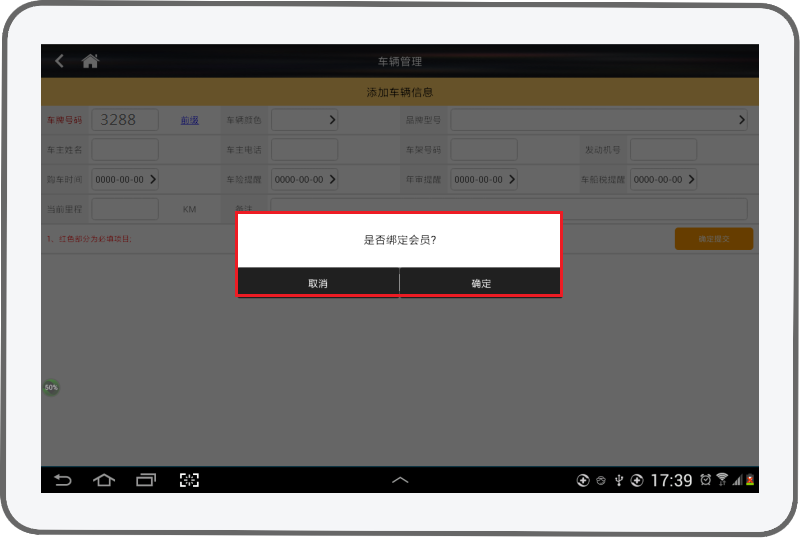The width and height of the screenshot is (800, 538).
Task: Open the 年审提醒 date picker
Action: tap(484, 180)
